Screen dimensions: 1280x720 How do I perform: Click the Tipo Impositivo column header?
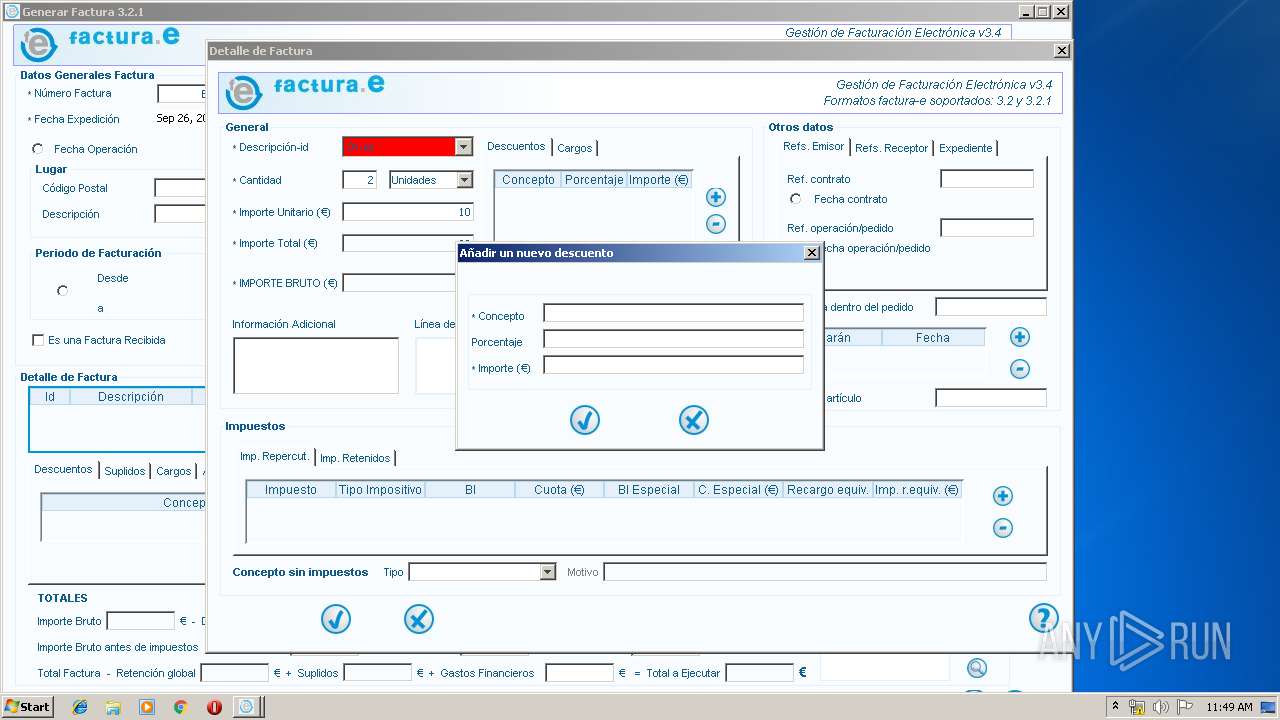click(x=380, y=490)
